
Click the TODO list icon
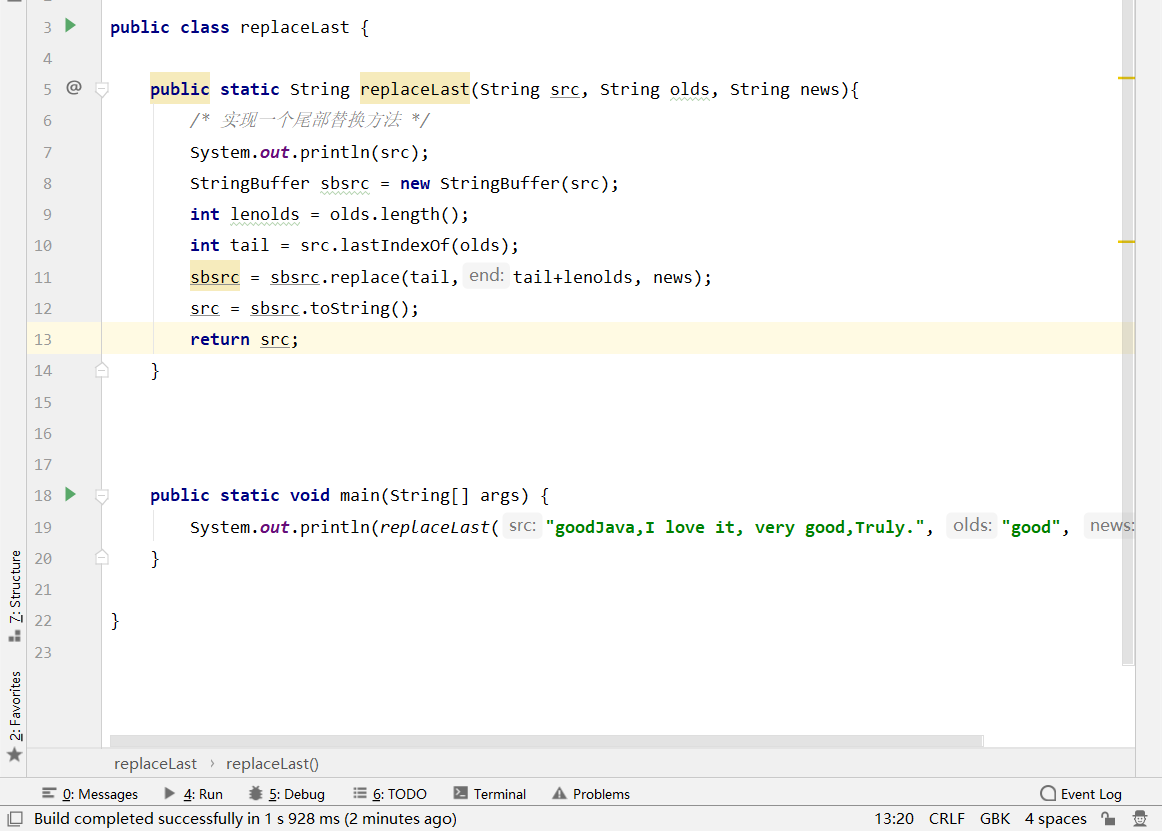pos(359,793)
